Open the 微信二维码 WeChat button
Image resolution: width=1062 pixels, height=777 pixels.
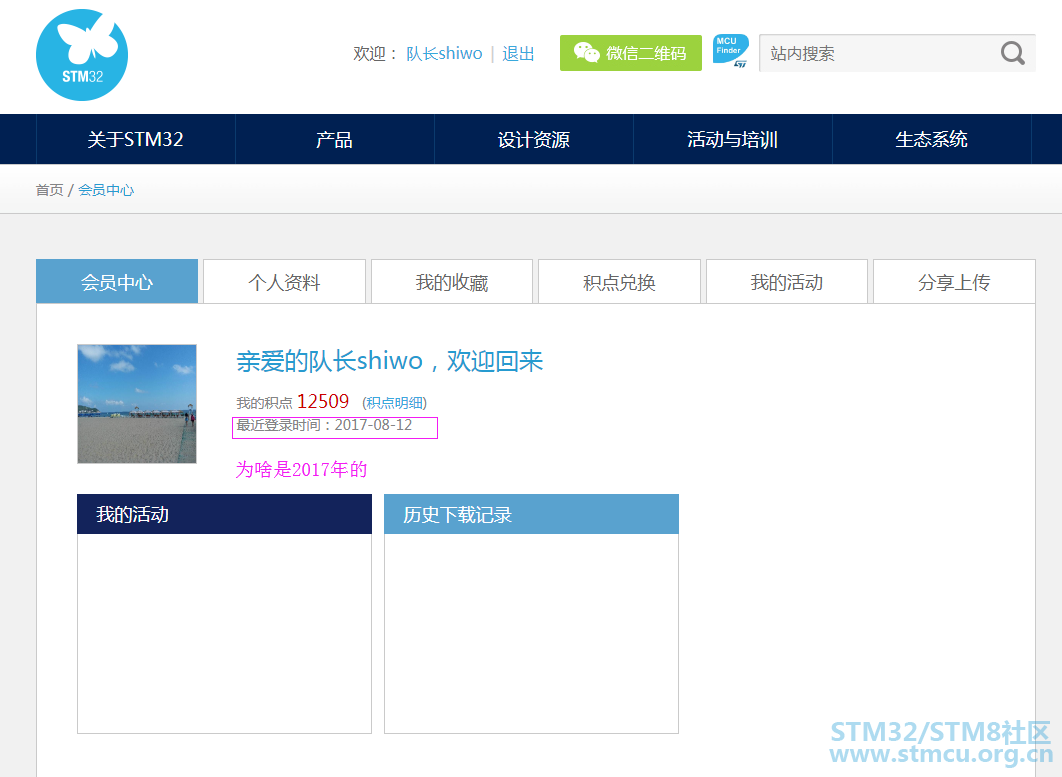631,53
